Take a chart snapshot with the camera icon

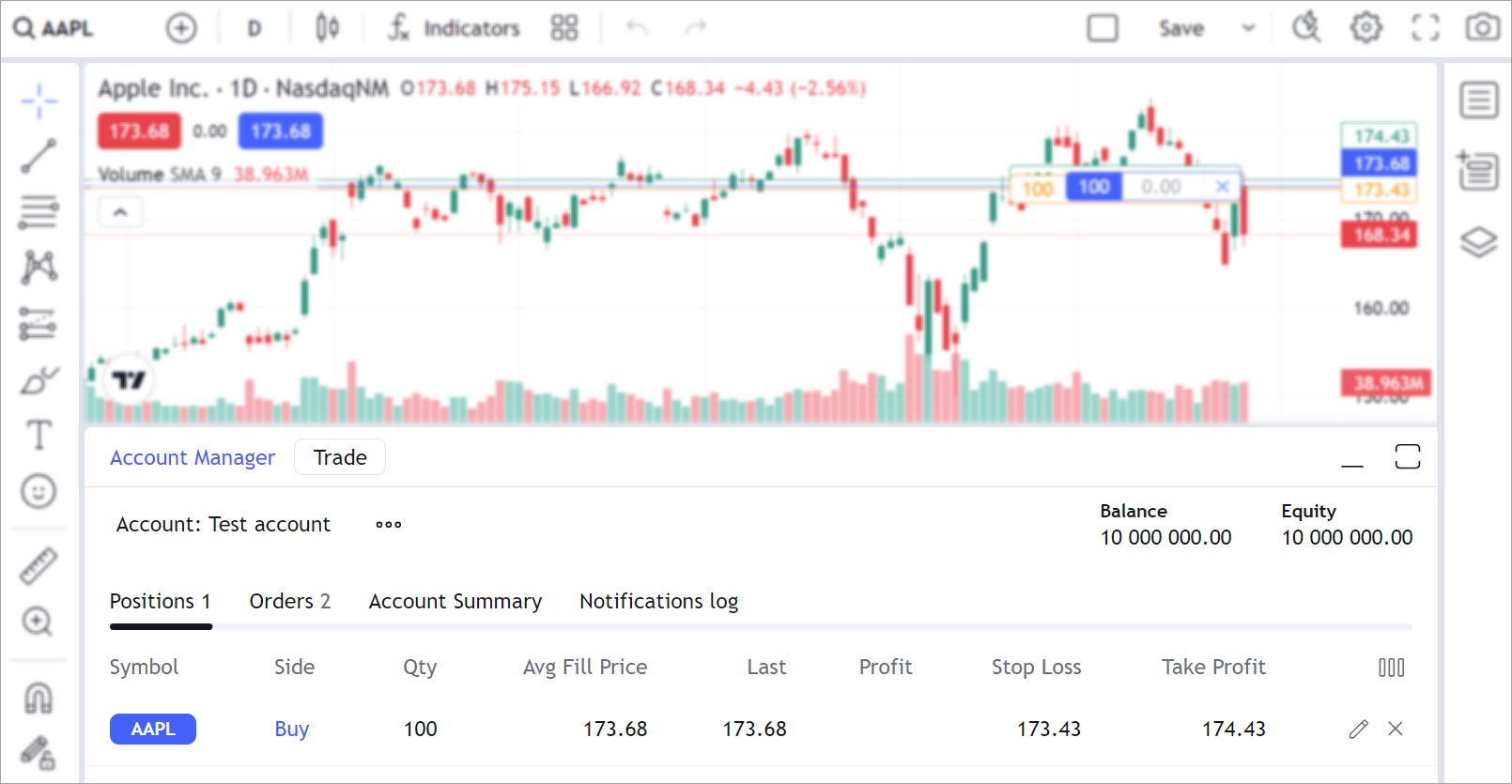point(1482,28)
